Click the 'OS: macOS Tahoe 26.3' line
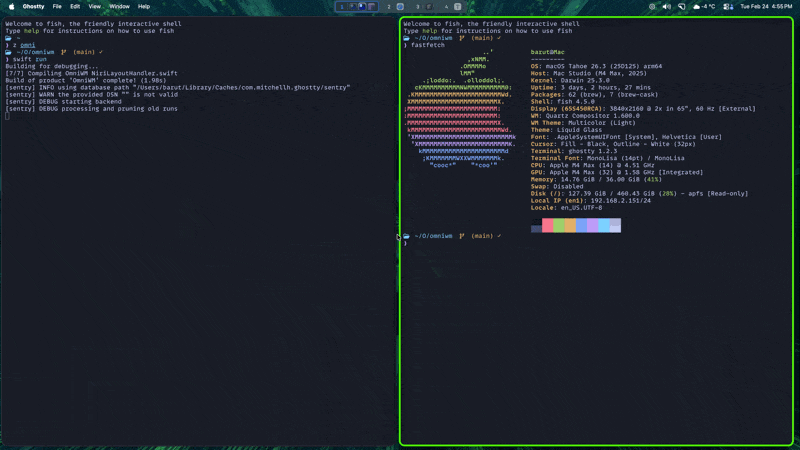 [x=596, y=66]
